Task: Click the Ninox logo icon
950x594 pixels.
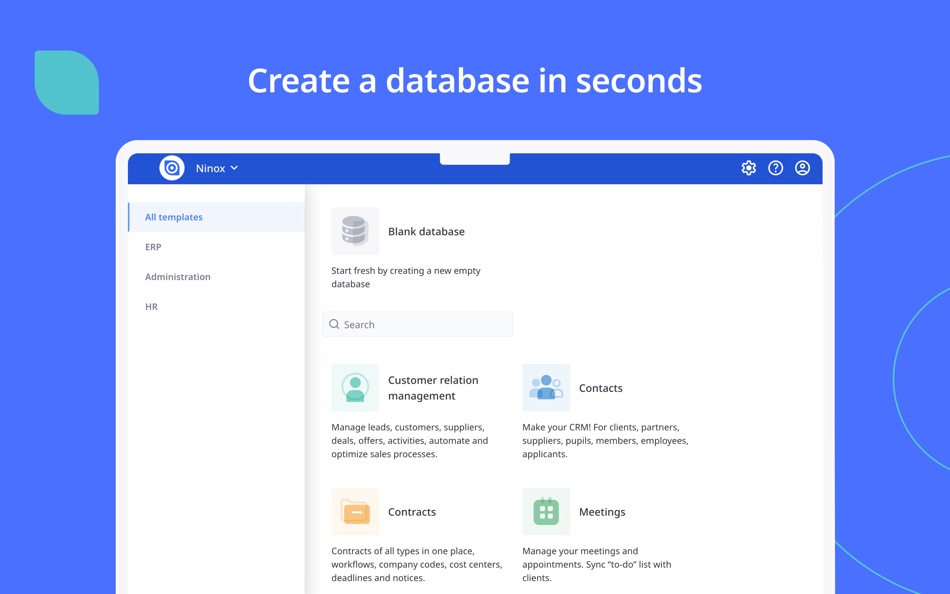Action: pos(171,168)
